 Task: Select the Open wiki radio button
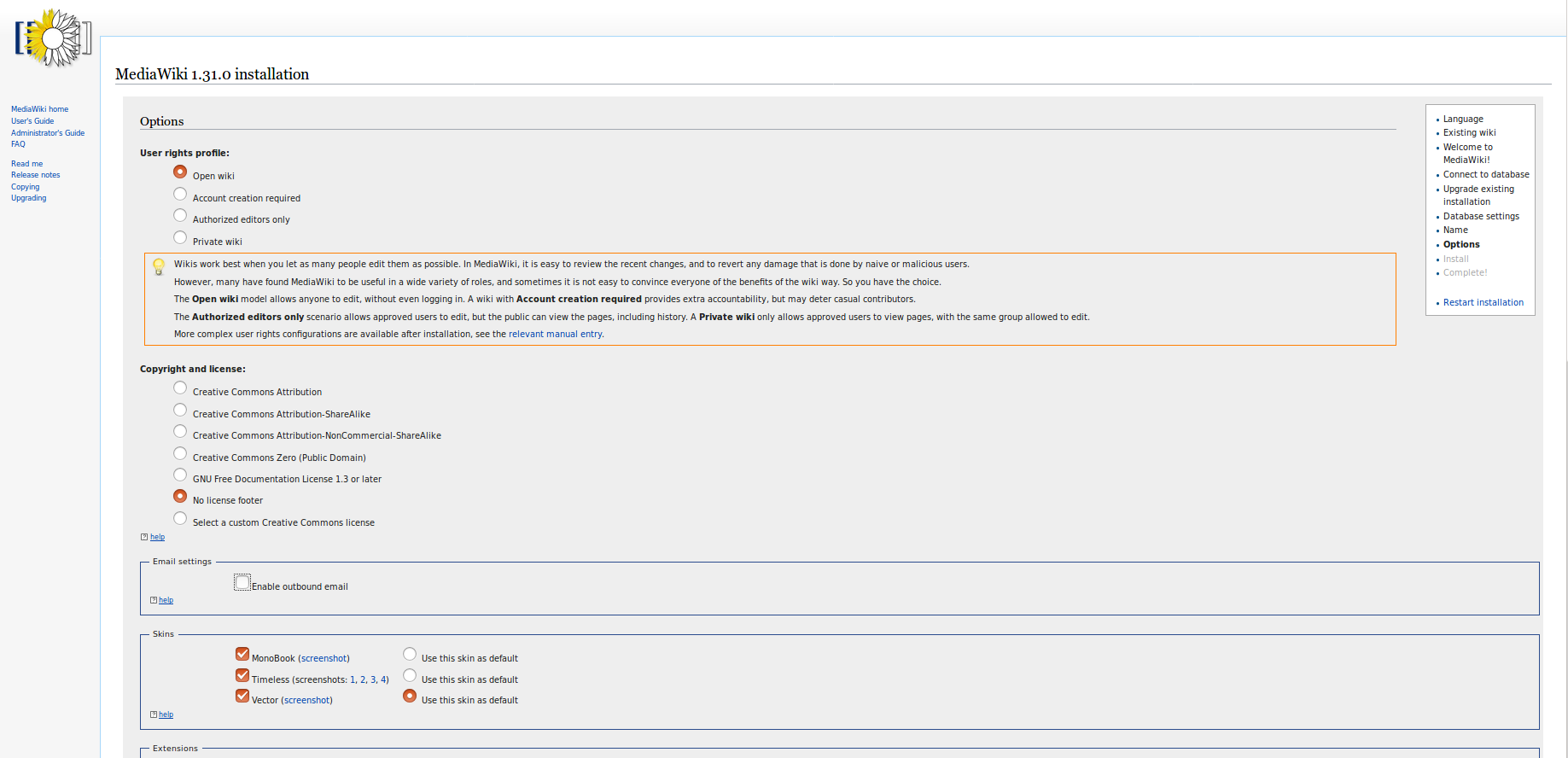(180, 172)
